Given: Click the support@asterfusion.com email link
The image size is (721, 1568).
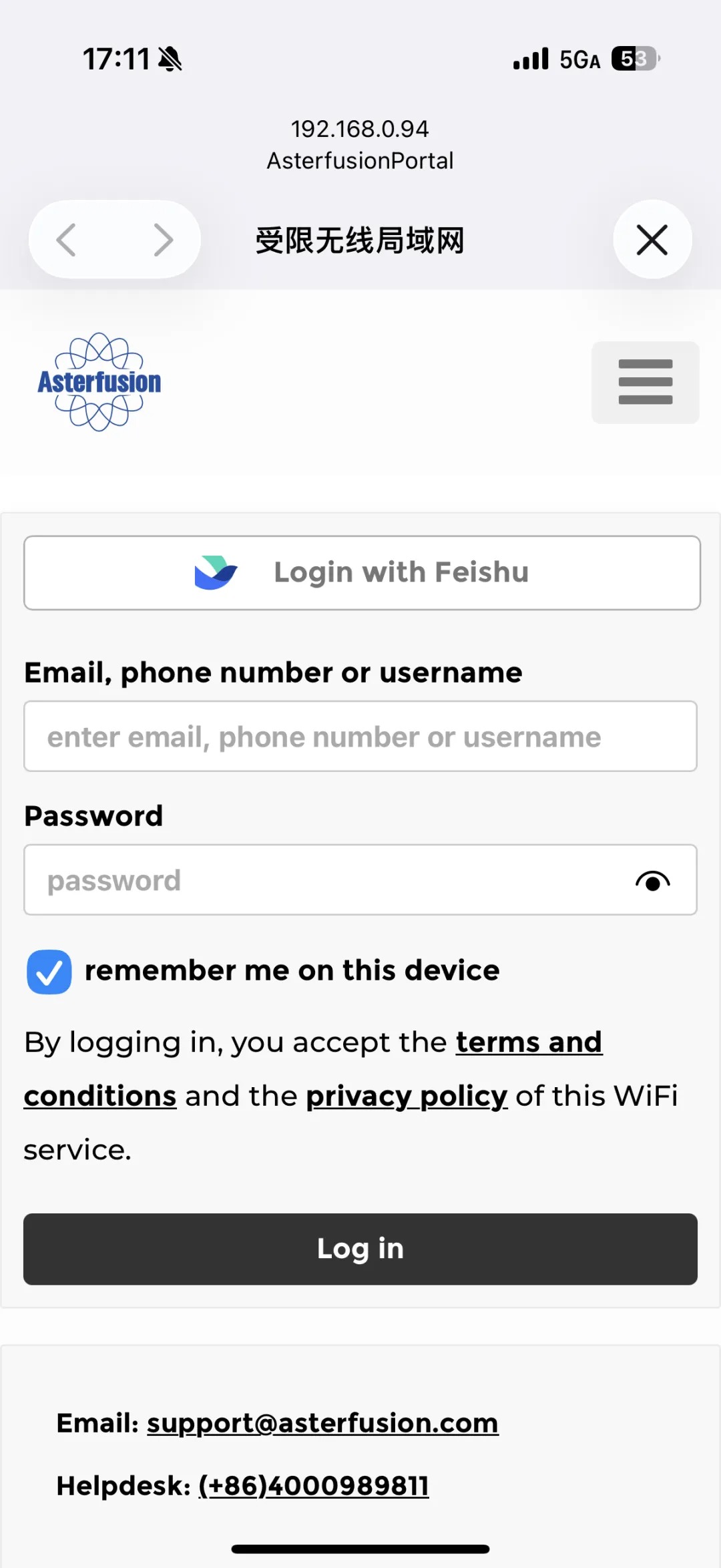Looking at the screenshot, I should (322, 1423).
